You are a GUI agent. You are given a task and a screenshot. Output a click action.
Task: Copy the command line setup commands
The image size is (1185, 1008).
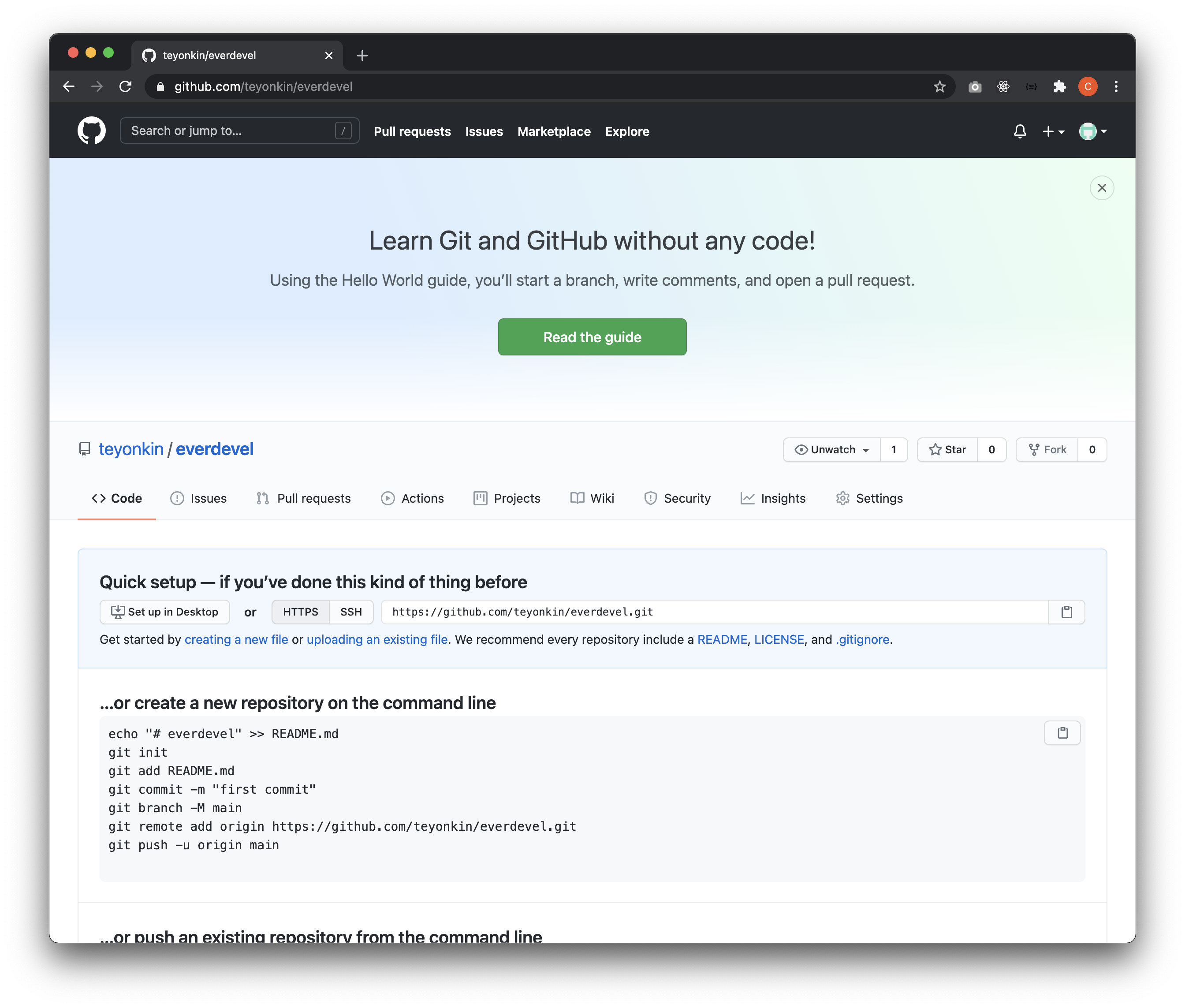(1062, 733)
